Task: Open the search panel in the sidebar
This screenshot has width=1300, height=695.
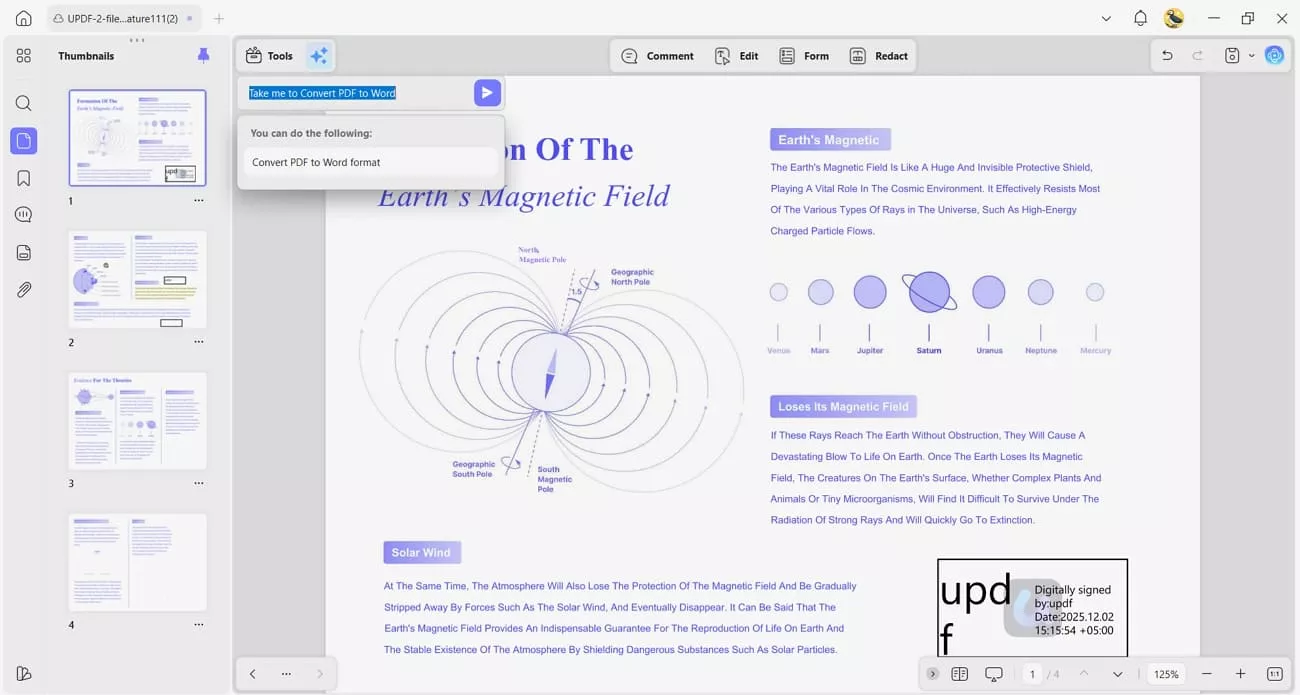Action: pyautogui.click(x=23, y=103)
